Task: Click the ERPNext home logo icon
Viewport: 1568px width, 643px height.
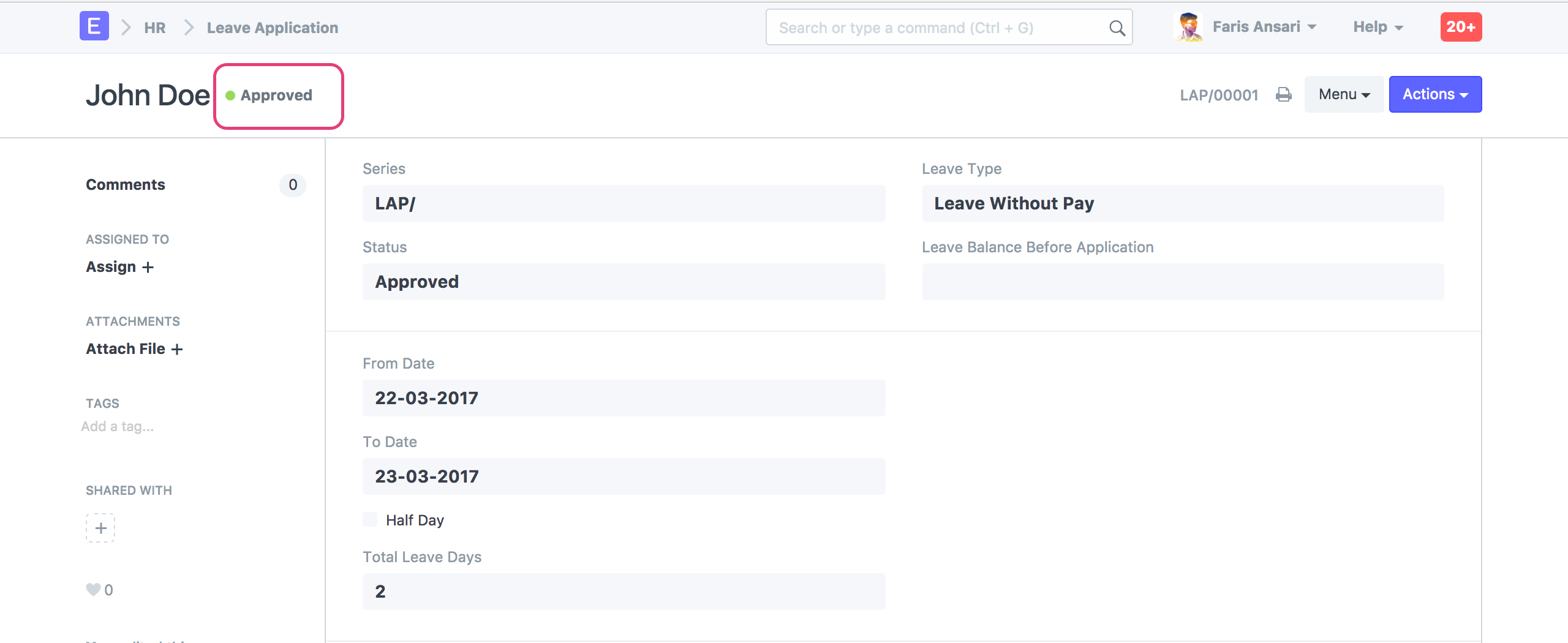Action: pyautogui.click(x=94, y=26)
